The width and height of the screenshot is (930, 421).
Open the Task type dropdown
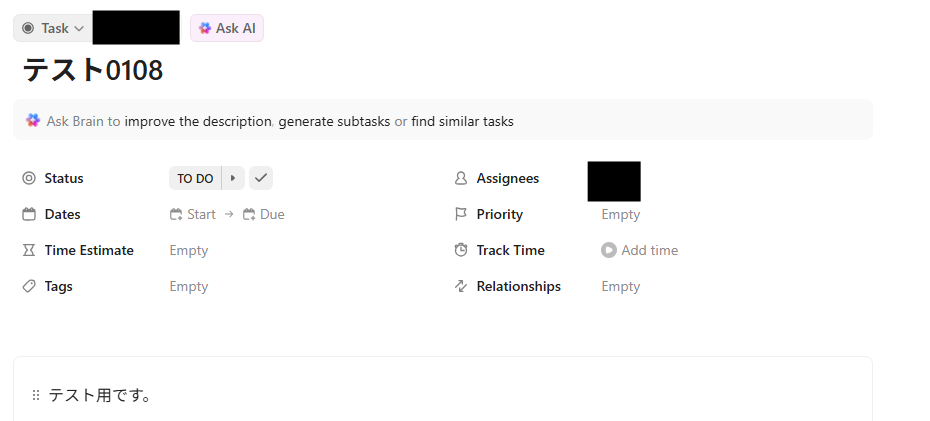click(x=52, y=28)
